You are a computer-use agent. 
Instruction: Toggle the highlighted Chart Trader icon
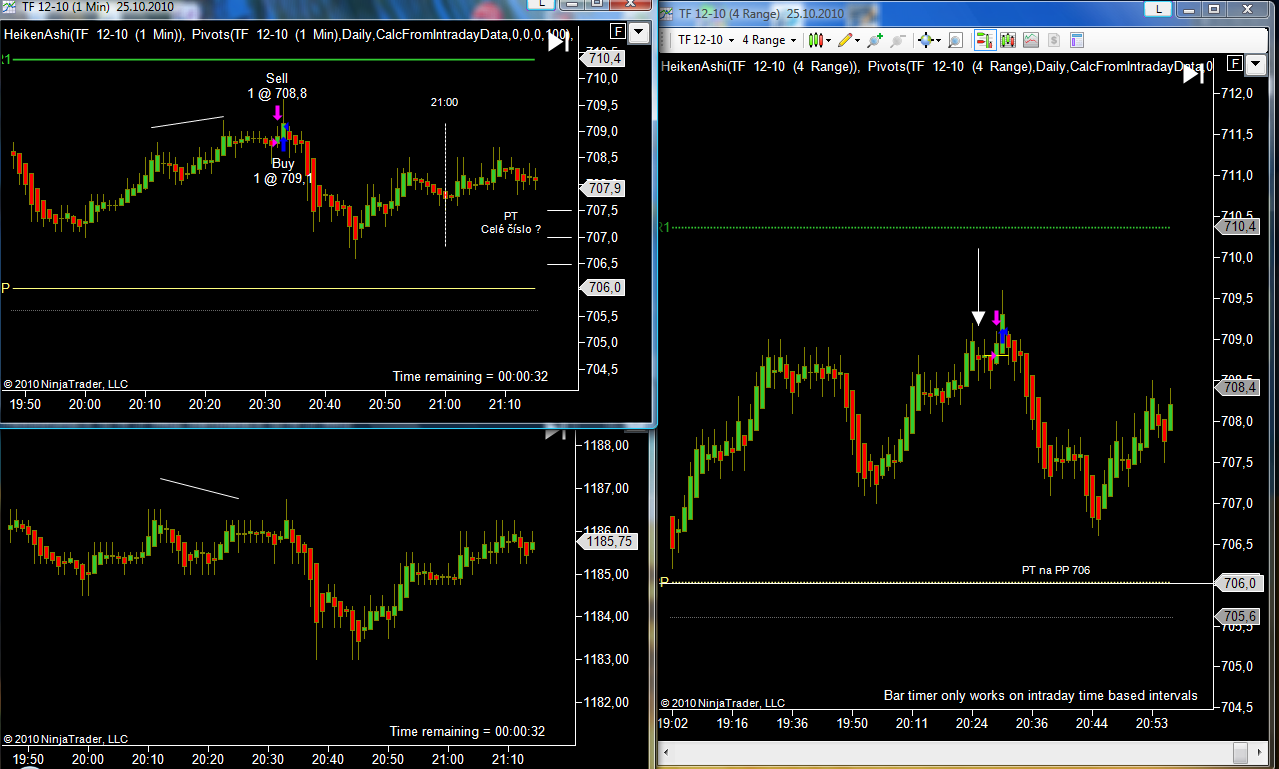(x=985, y=40)
